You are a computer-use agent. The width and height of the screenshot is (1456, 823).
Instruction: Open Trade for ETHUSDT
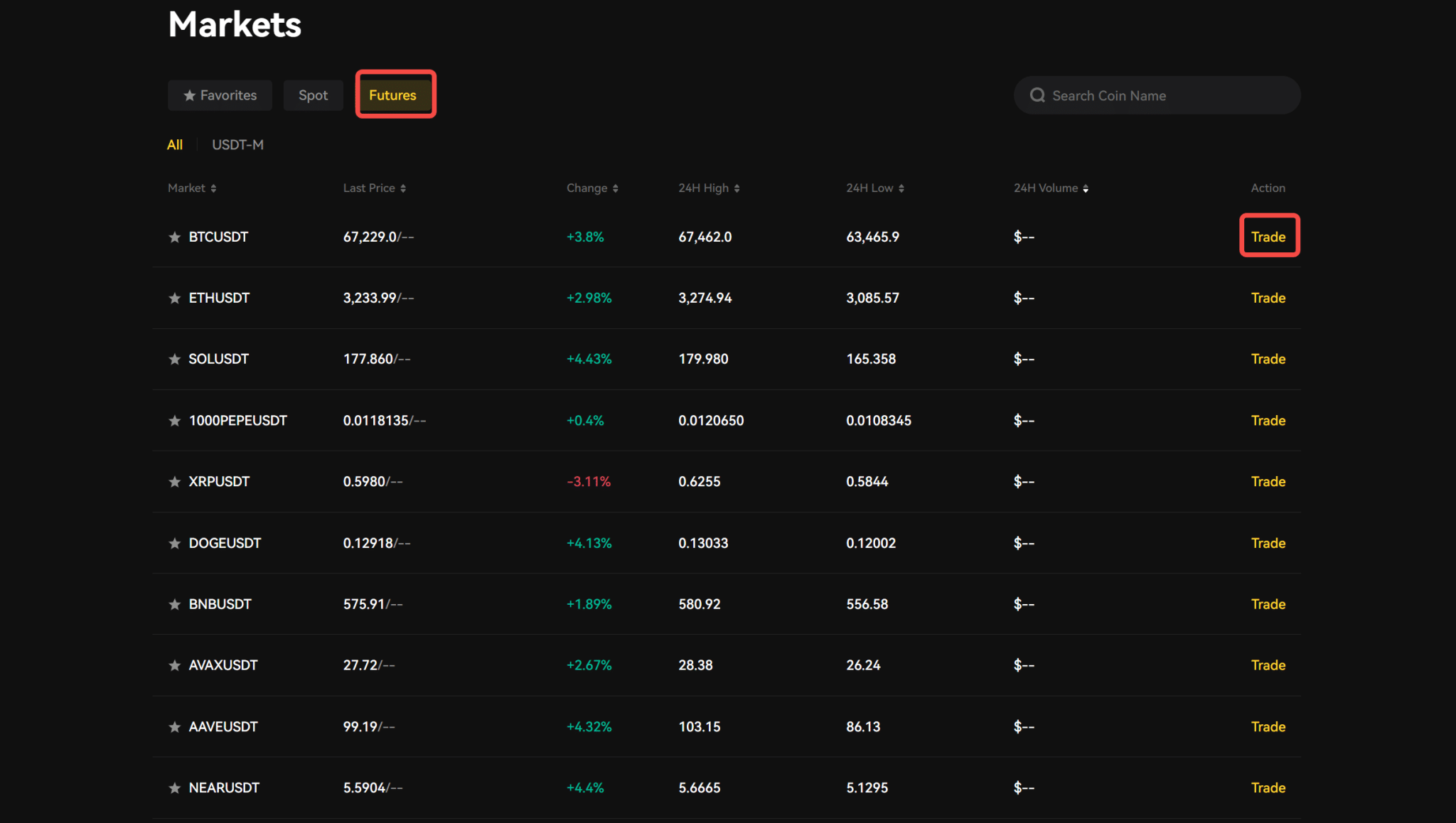pos(1268,298)
